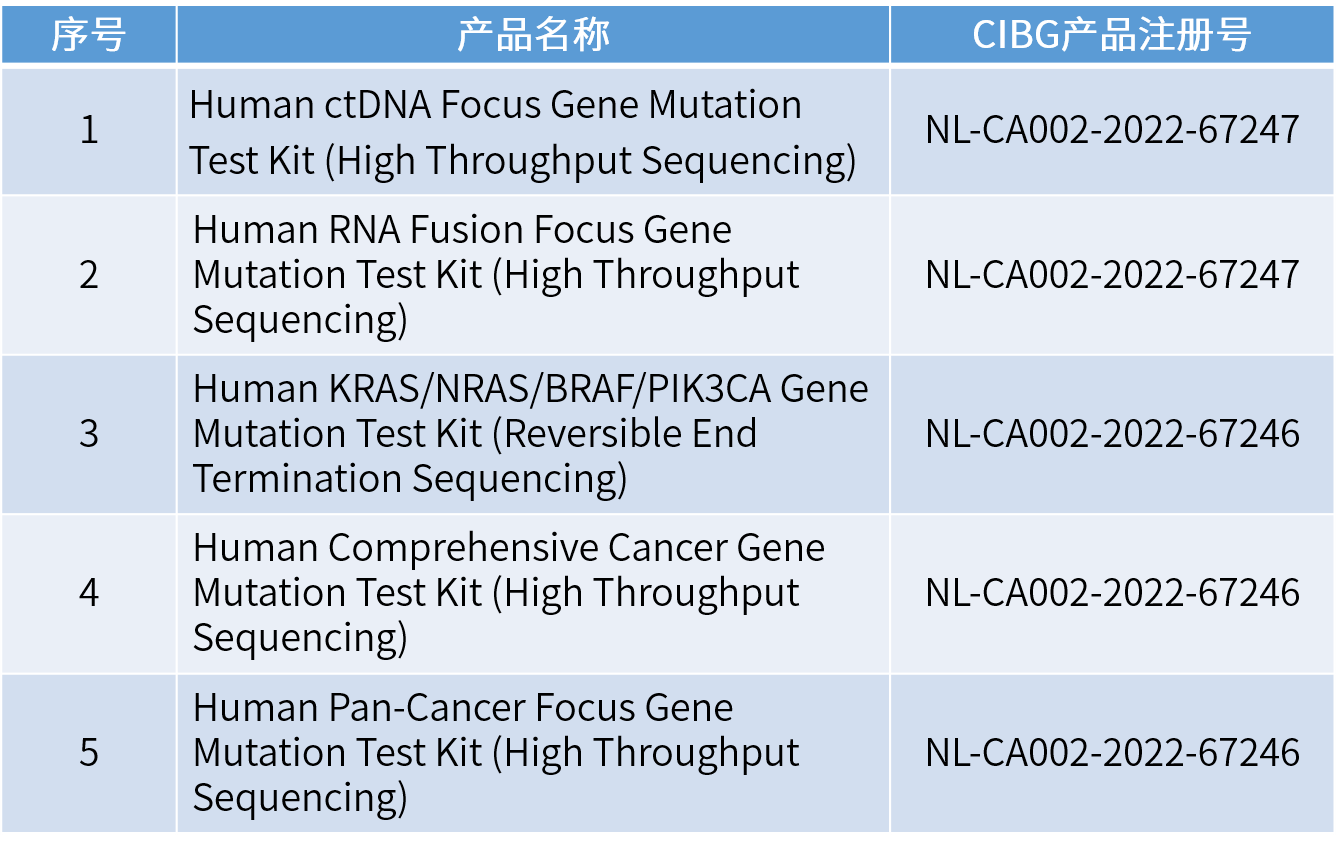This screenshot has width=1339, height=844.
Task: Click the 产品名称 column header
Action: (533, 35)
